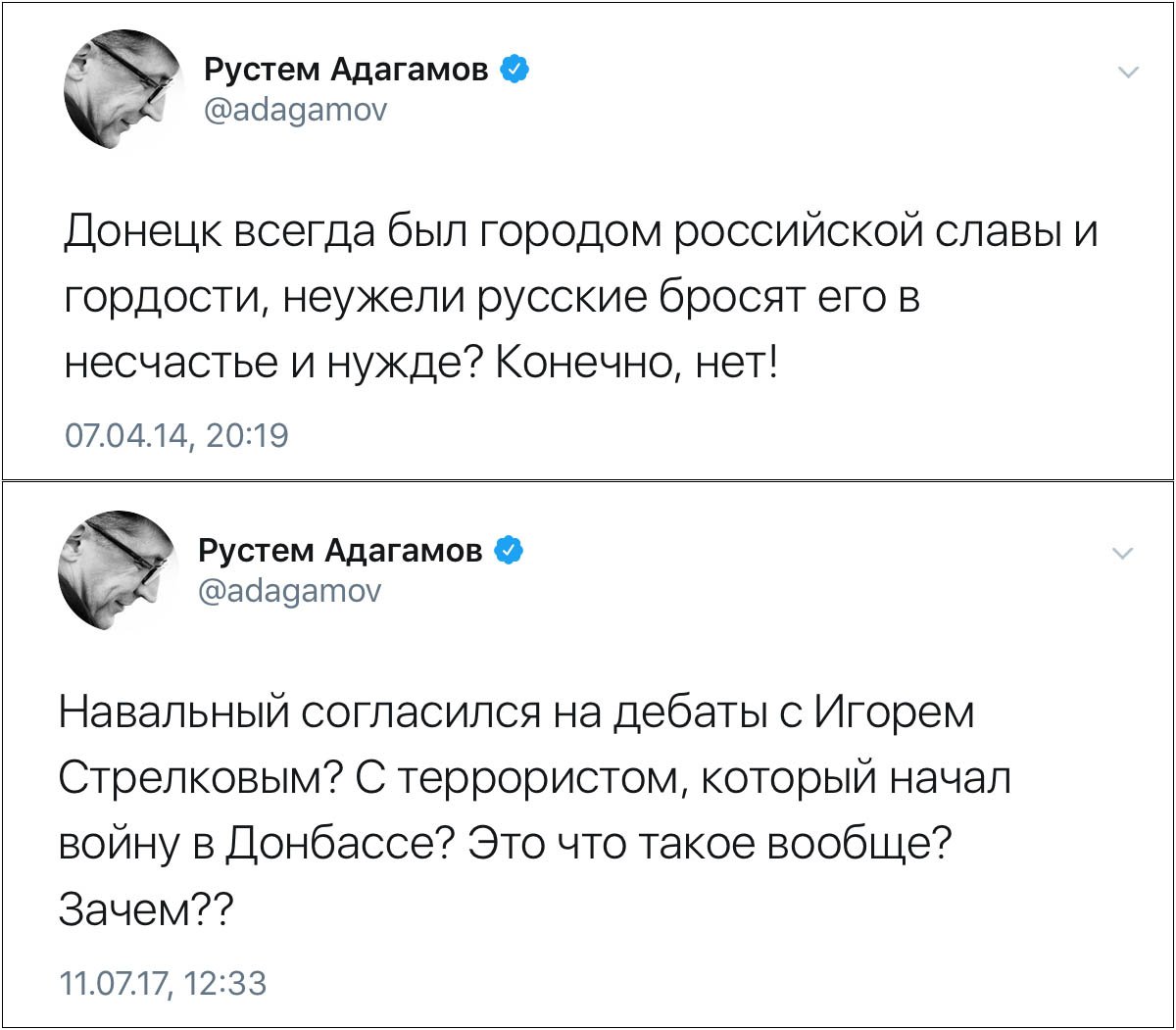Click the verified badge in the Навальный tweet

509,551
